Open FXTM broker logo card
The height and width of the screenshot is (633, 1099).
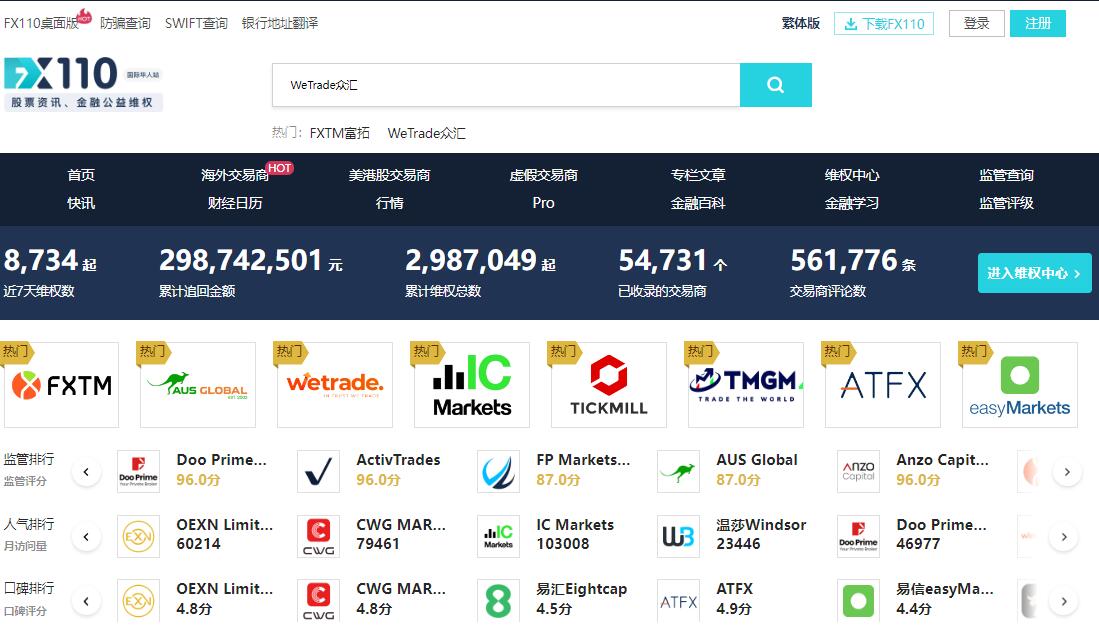point(61,385)
